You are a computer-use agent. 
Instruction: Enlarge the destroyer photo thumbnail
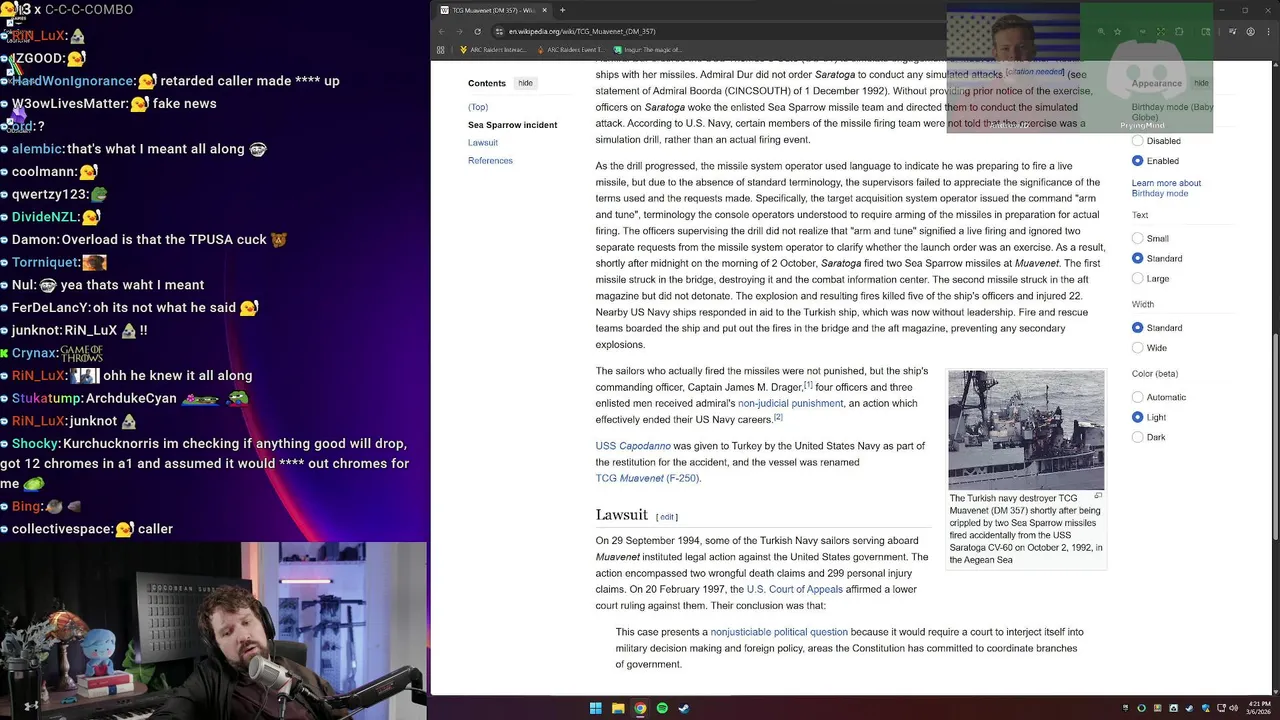pyautogui.click(x=1026, y=430)
